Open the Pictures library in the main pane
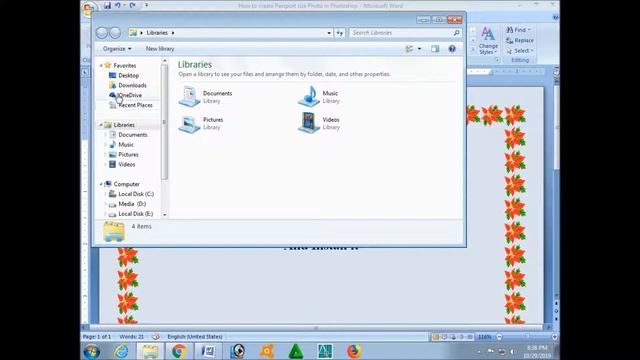 coord(201,123)
